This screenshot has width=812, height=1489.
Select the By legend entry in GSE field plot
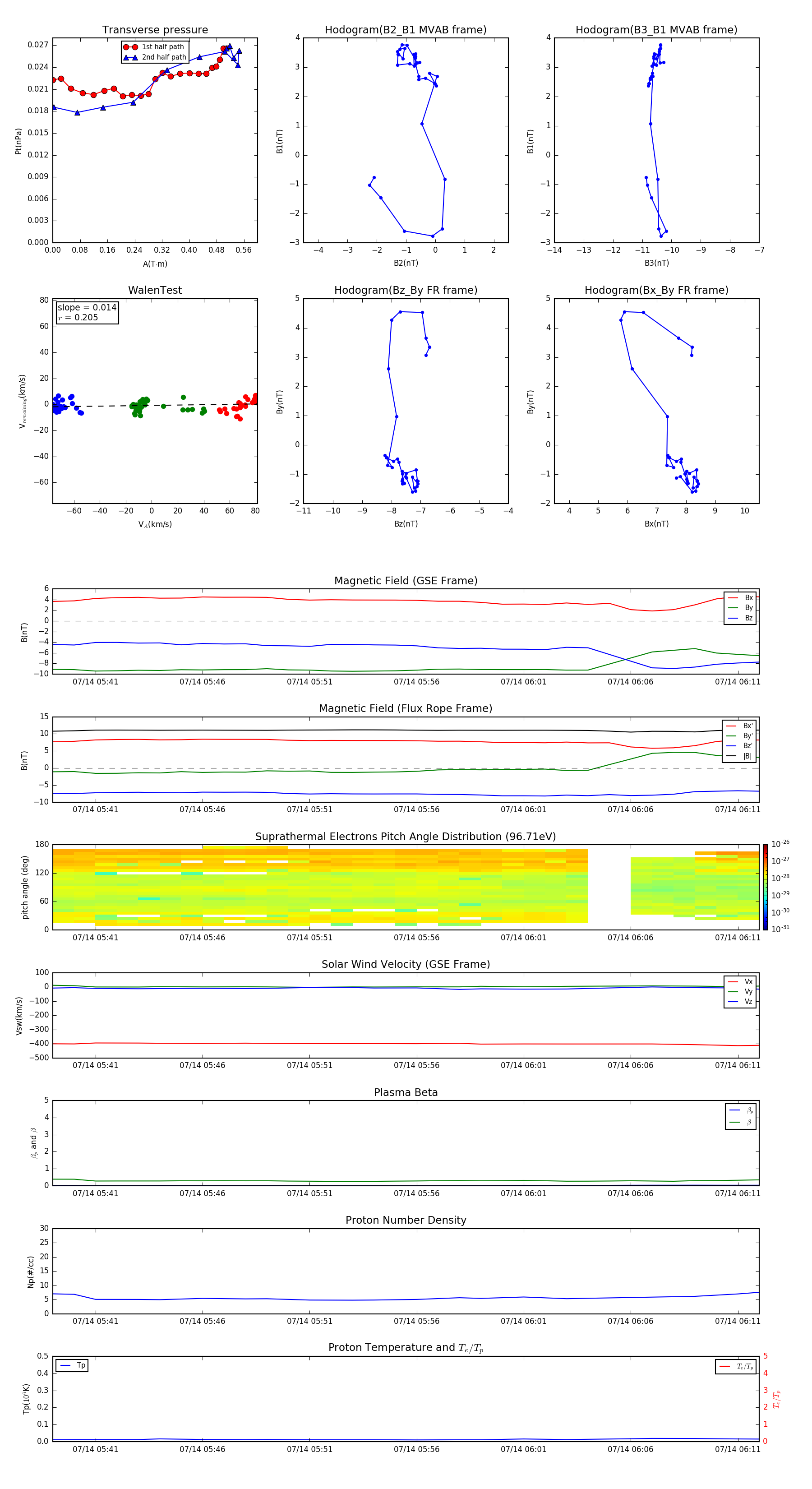[x=740, y=607]
